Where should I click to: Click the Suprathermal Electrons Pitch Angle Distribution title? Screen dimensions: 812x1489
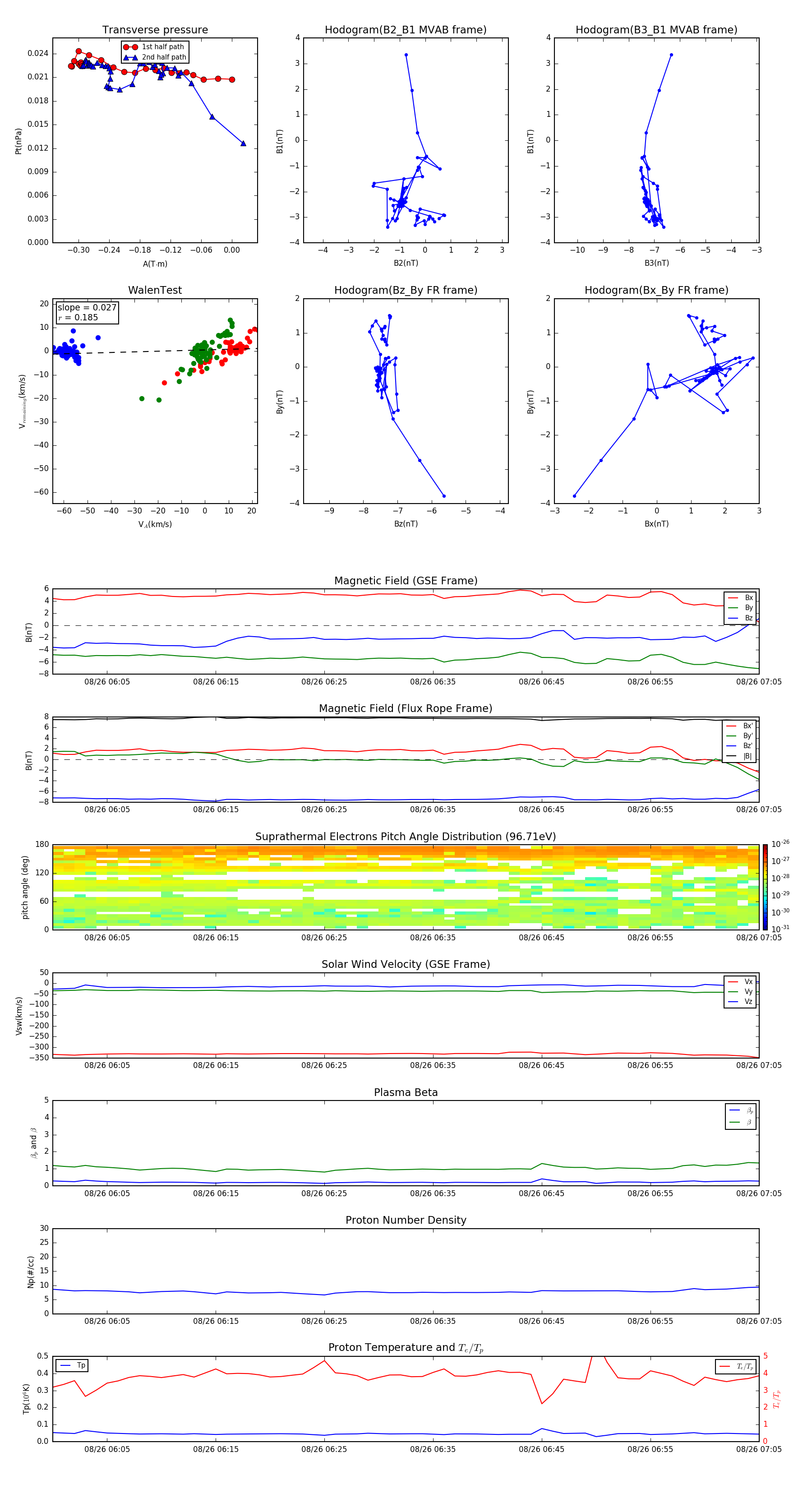click(406, 837)
